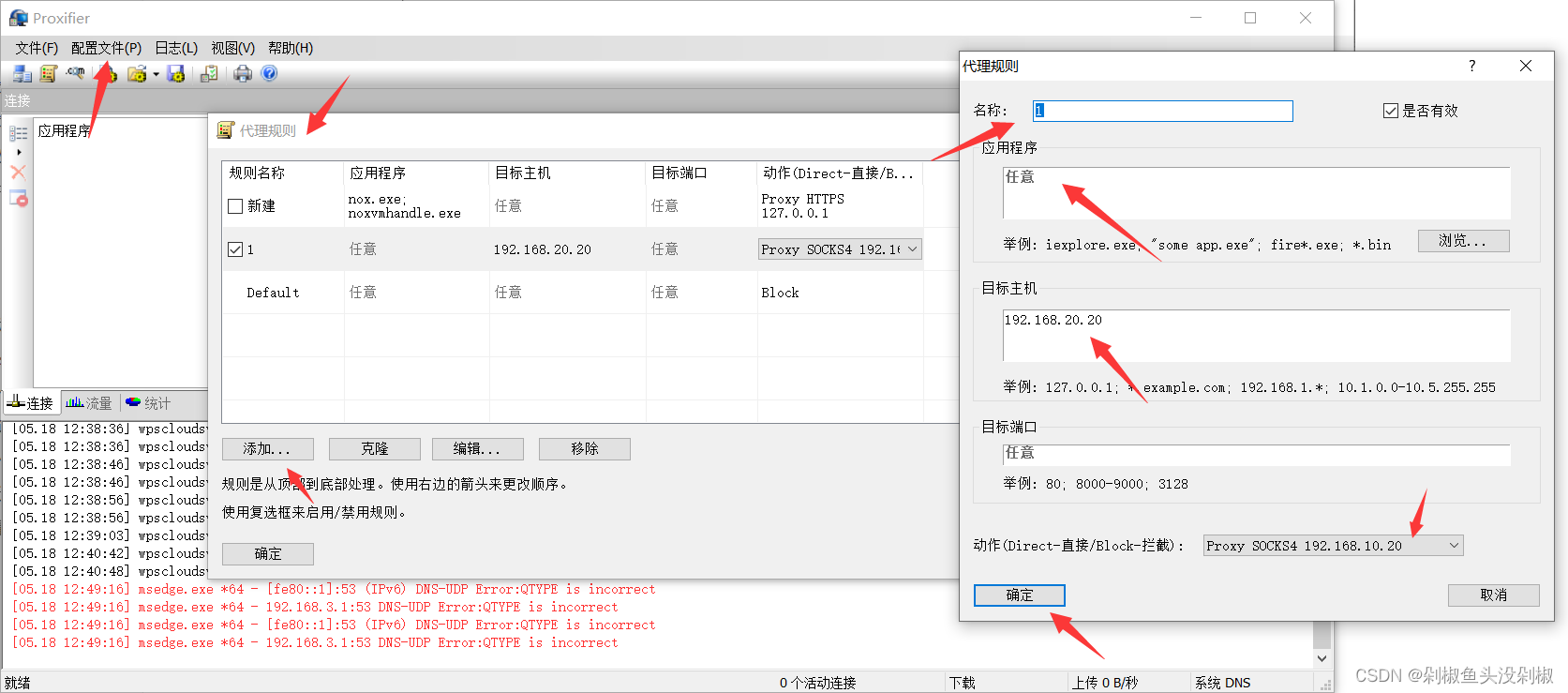Click the first red msedge.exe [fe80::1]:53 log line

(x=334, y=590)
